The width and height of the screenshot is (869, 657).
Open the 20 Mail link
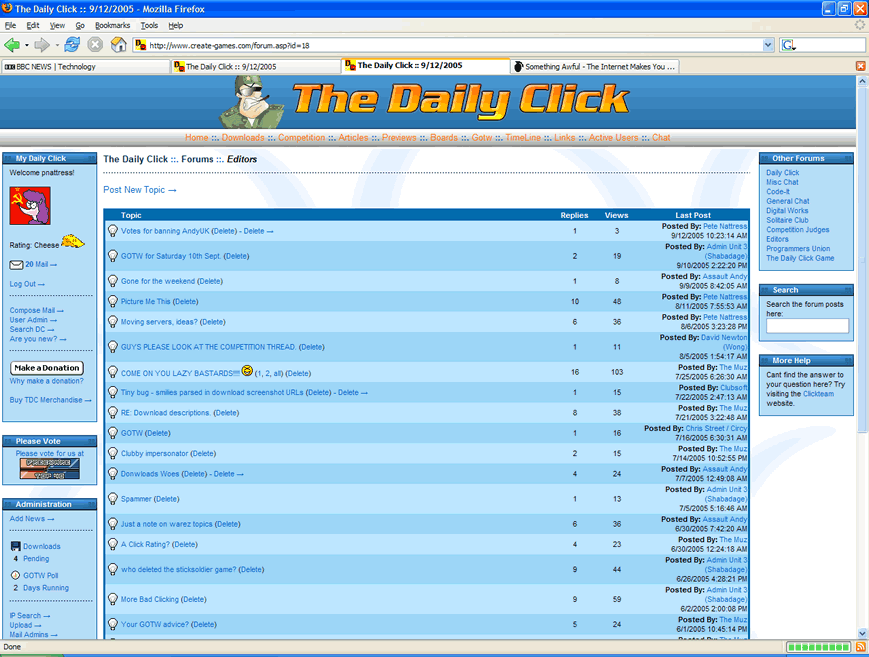(40, 264)
